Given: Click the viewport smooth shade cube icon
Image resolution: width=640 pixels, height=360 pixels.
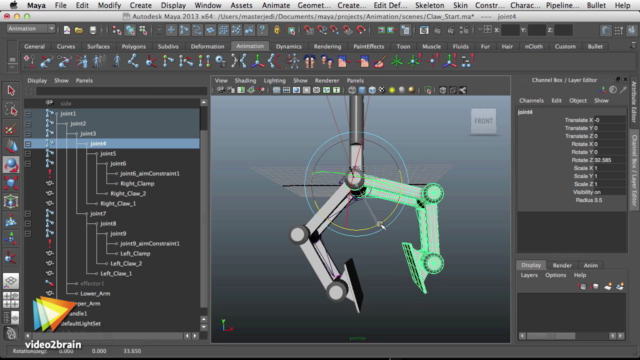Looking at the screenshot, I should pyautogui.click(x=362, y=90).
